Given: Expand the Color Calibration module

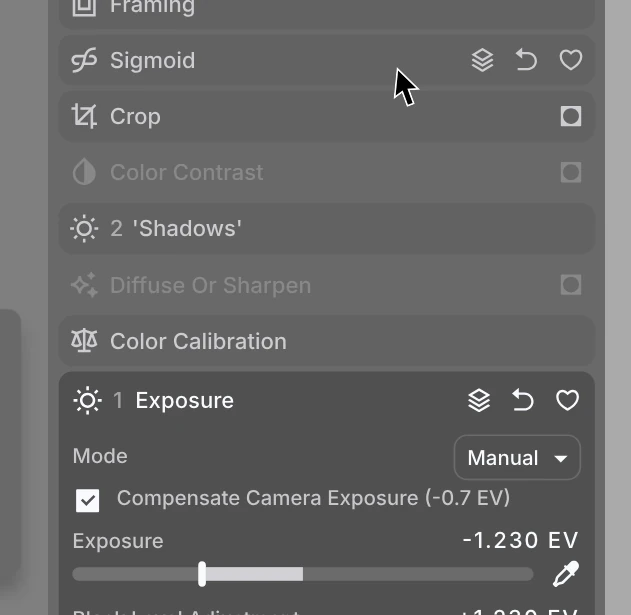Looking at the screenshot, I should (326, 341).
